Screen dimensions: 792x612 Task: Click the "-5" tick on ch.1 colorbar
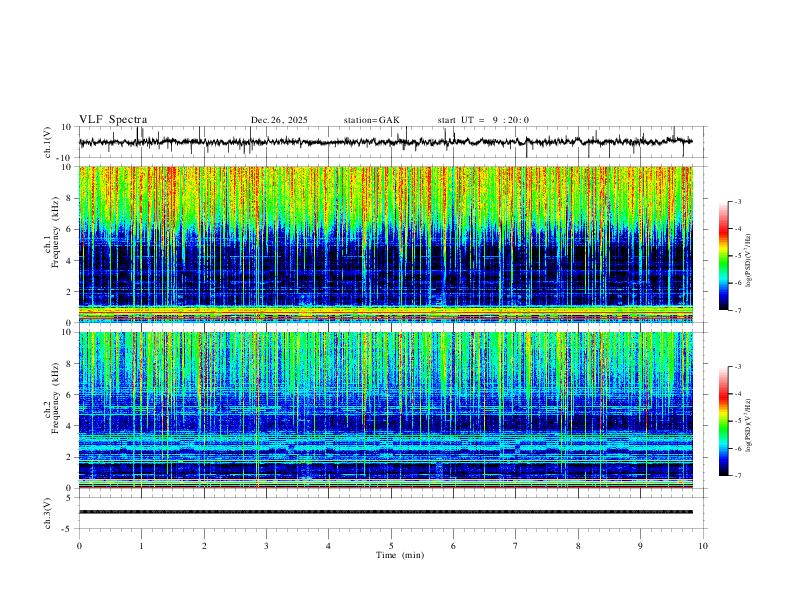click(x=737, y=256)
